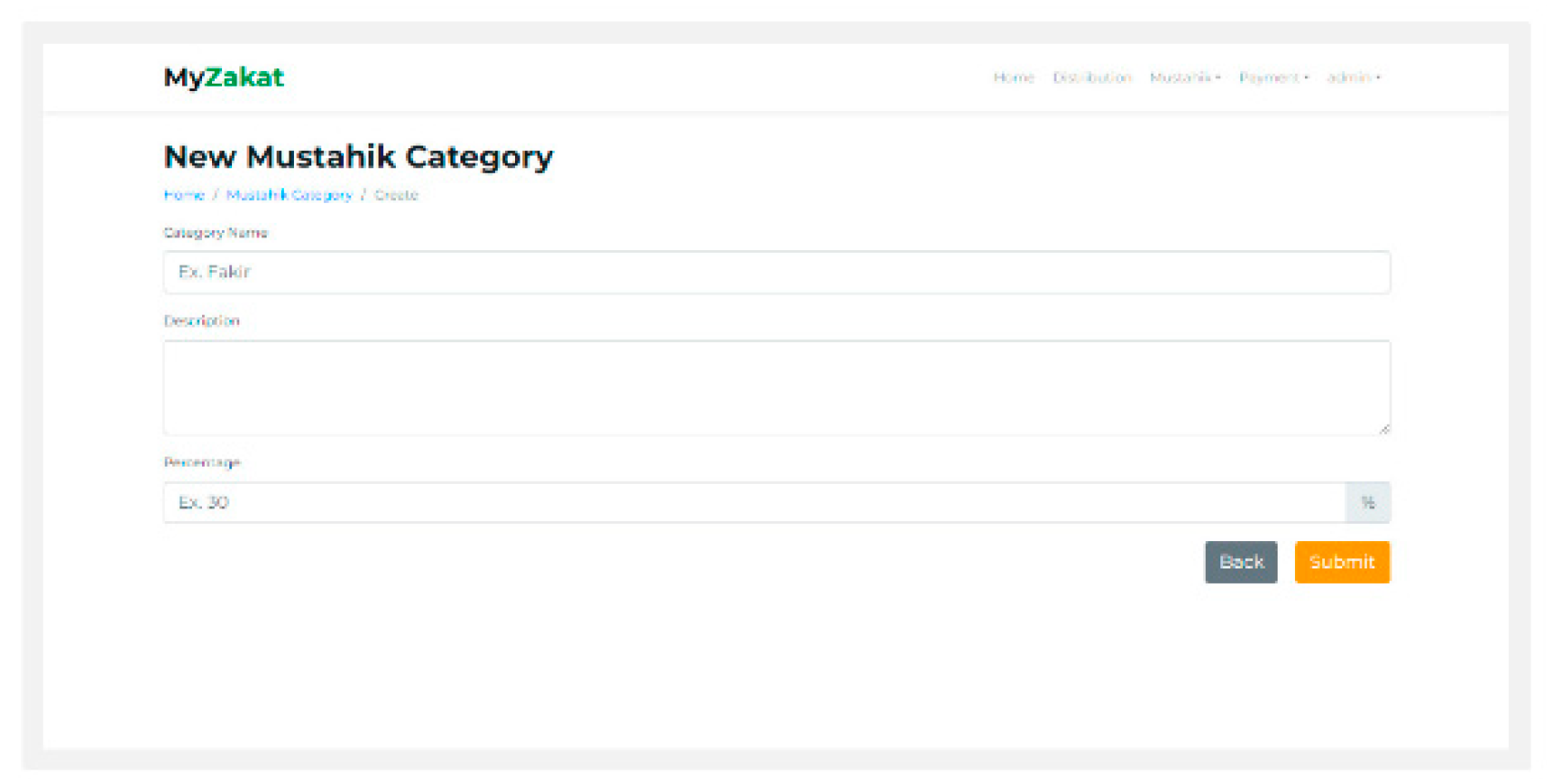Focus the Category Name input field

pyautogui.click(x=775, y=272)
